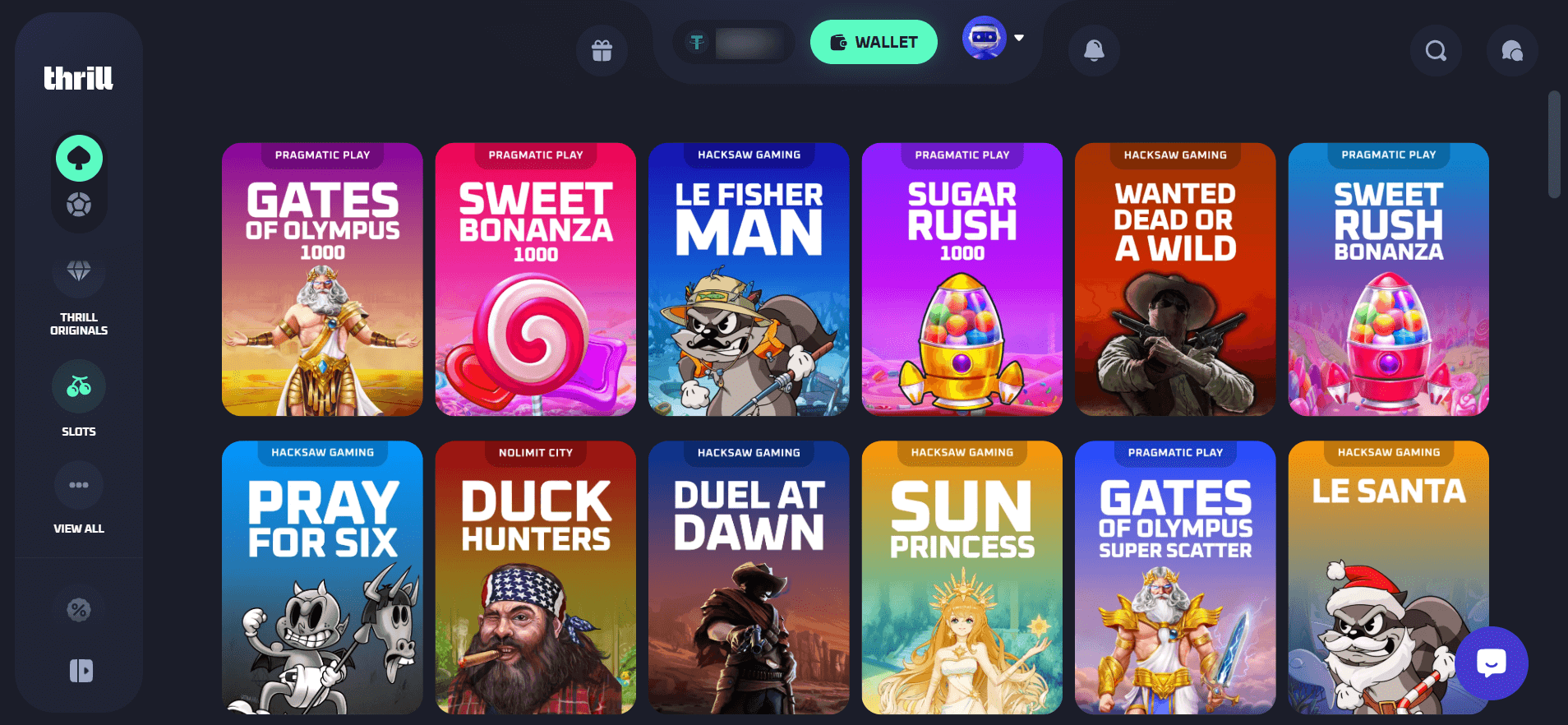Click the green Wallet button
This screenshot has width=1568, height=725.
pyautogui.click(x=874, y=42)
